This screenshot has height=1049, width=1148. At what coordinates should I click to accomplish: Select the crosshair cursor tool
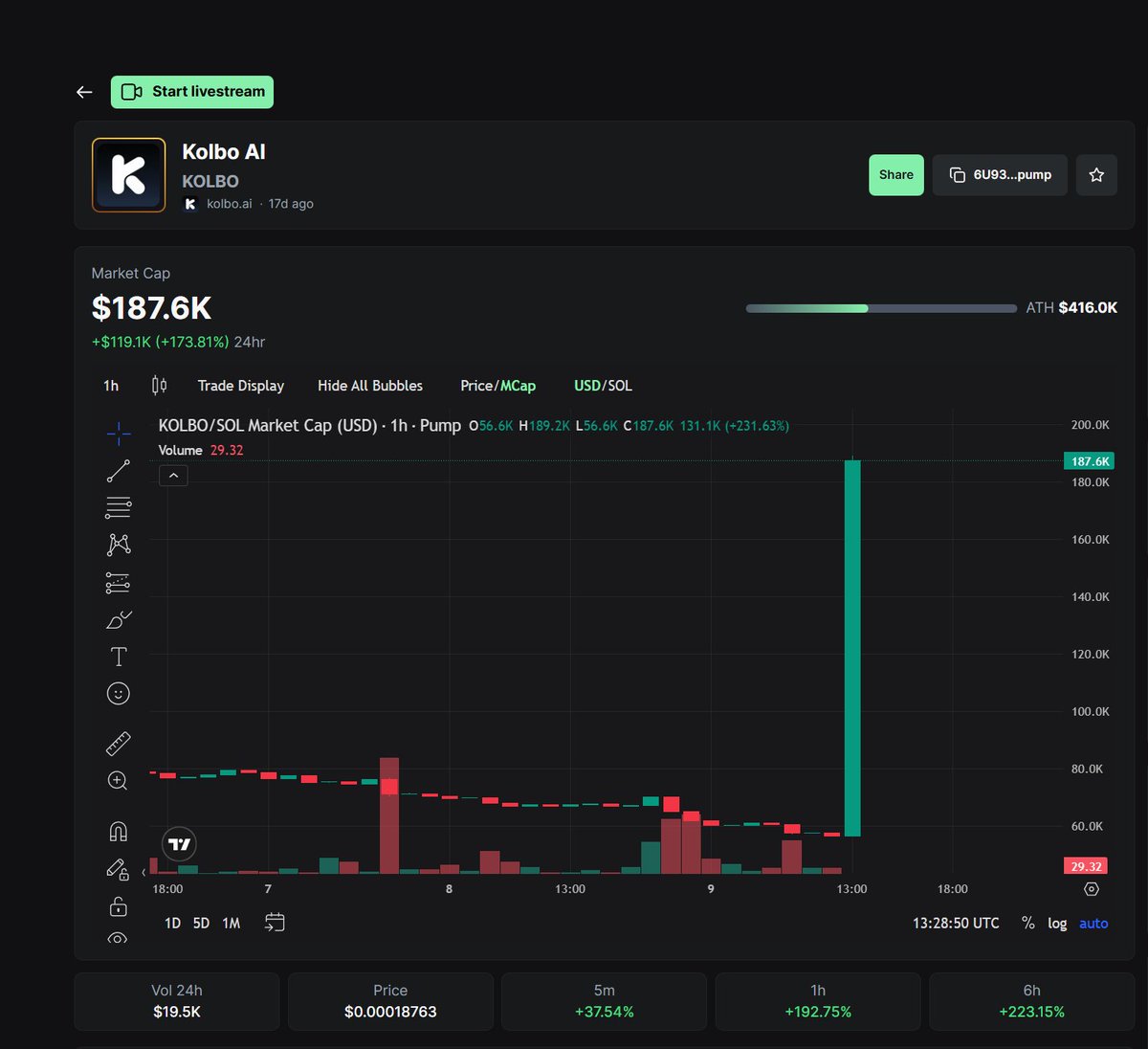tap(118, 434)
